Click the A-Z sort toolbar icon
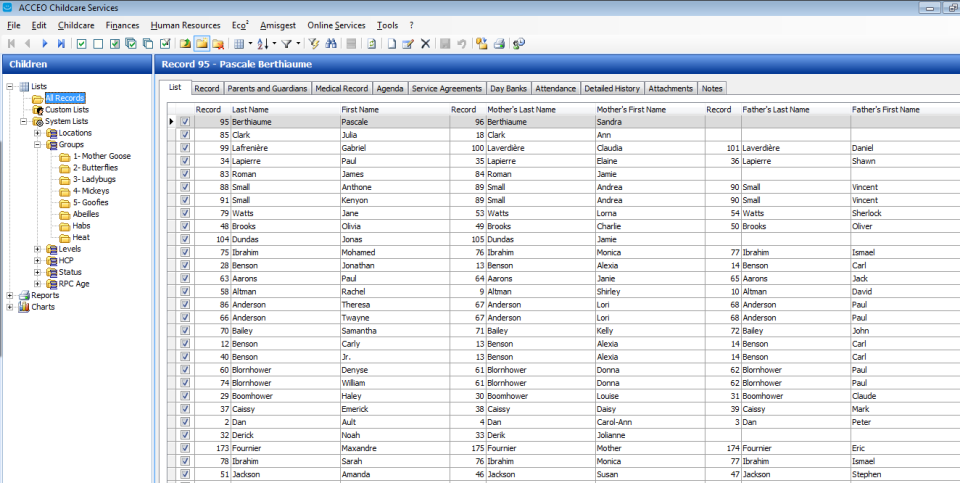The image size is (960, 483). 263,43
